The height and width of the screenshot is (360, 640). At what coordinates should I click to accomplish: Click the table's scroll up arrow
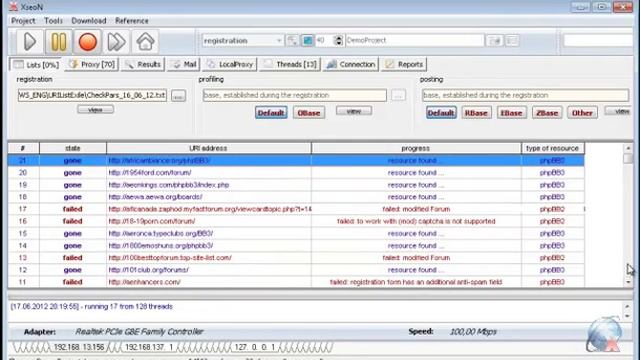628,148
